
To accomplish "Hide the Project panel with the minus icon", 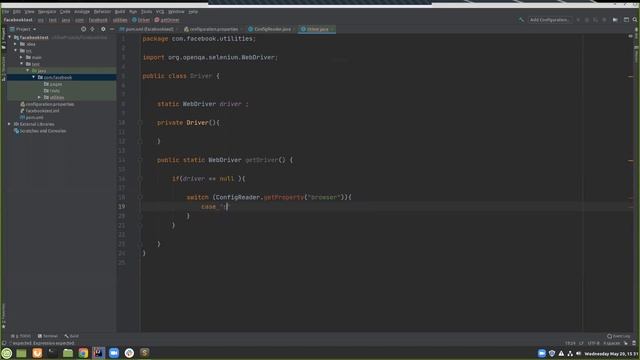I will point(112,29).
